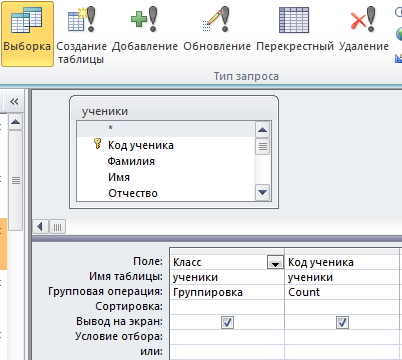Choose the Создание таблицы query icon

click(x=81, y=33)
